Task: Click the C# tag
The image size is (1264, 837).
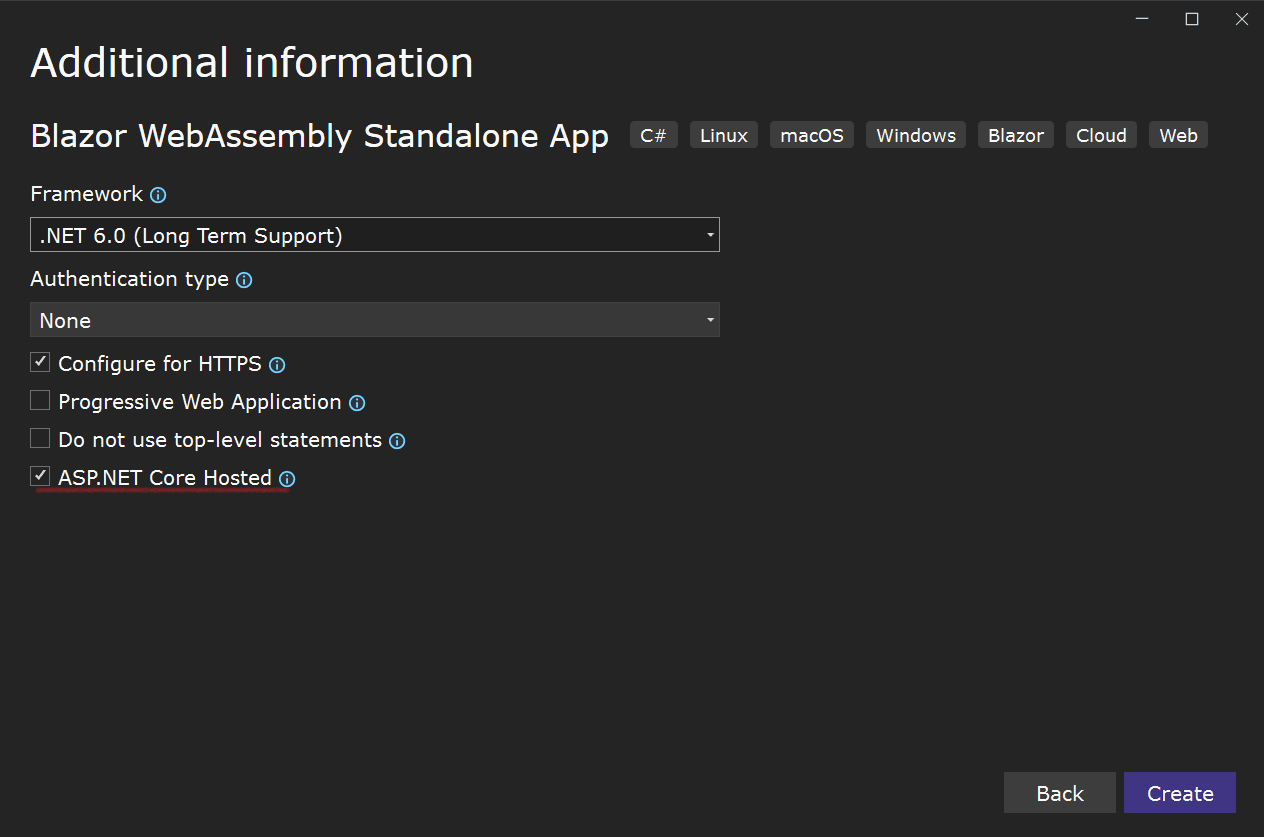Action: coord(654,135)
